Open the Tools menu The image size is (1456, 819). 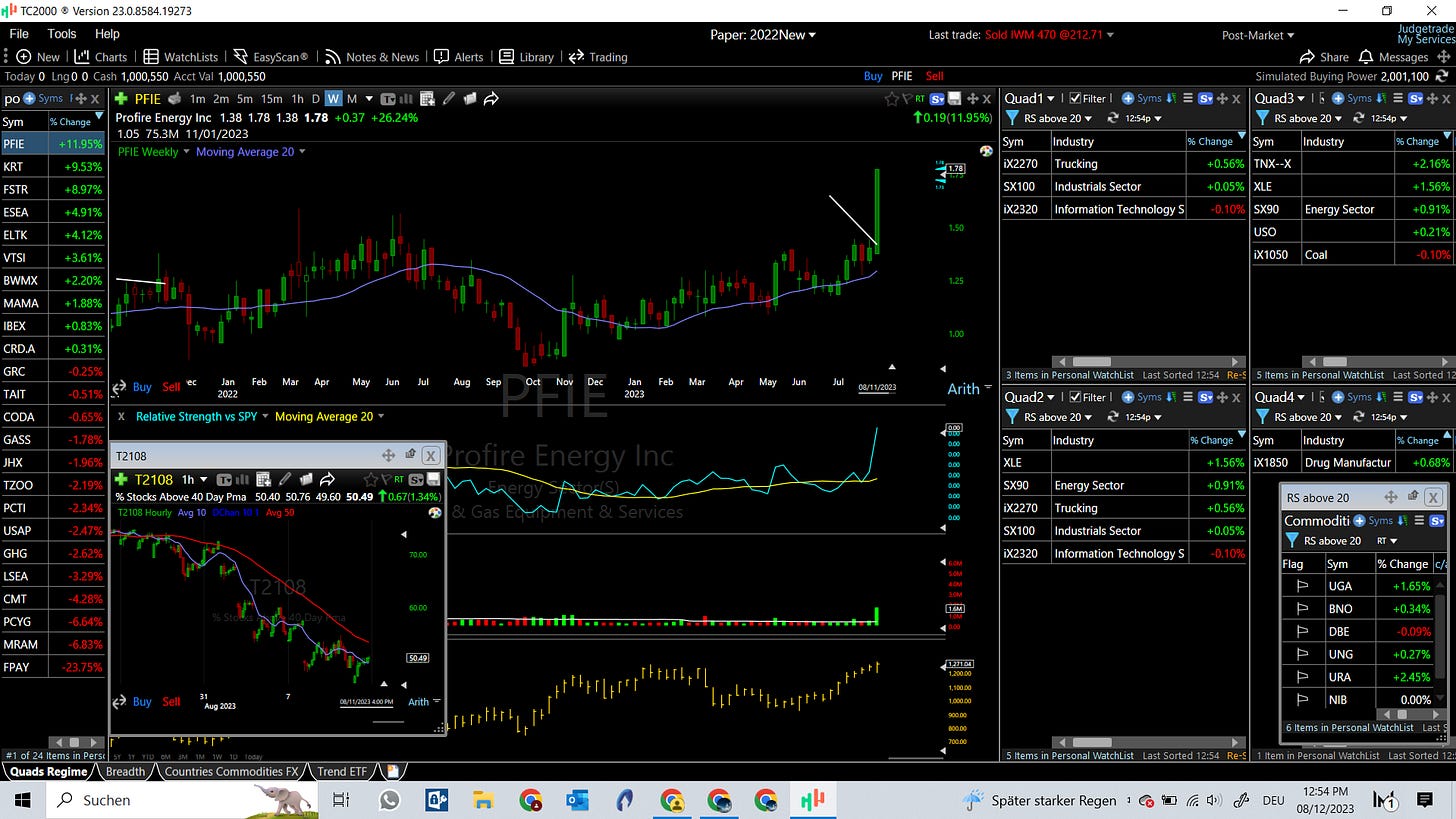(61, 34)
